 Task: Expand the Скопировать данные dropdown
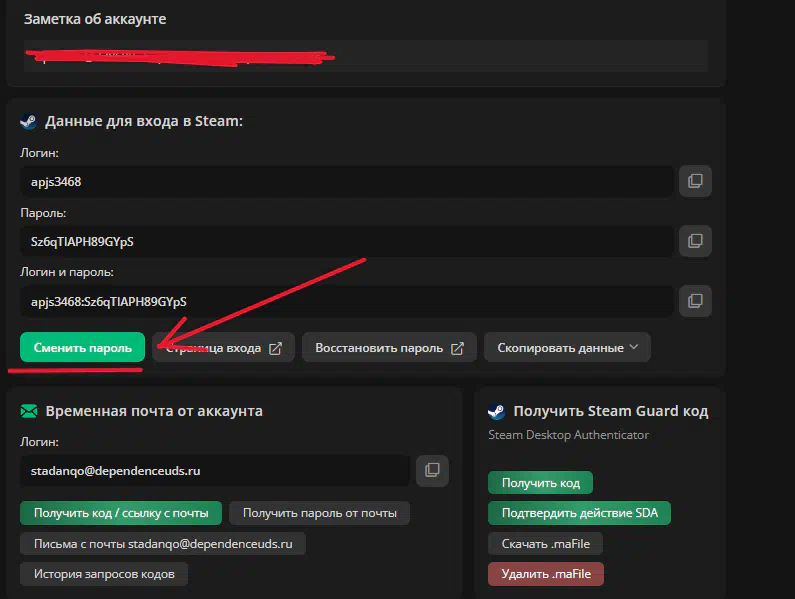[567, 348]
